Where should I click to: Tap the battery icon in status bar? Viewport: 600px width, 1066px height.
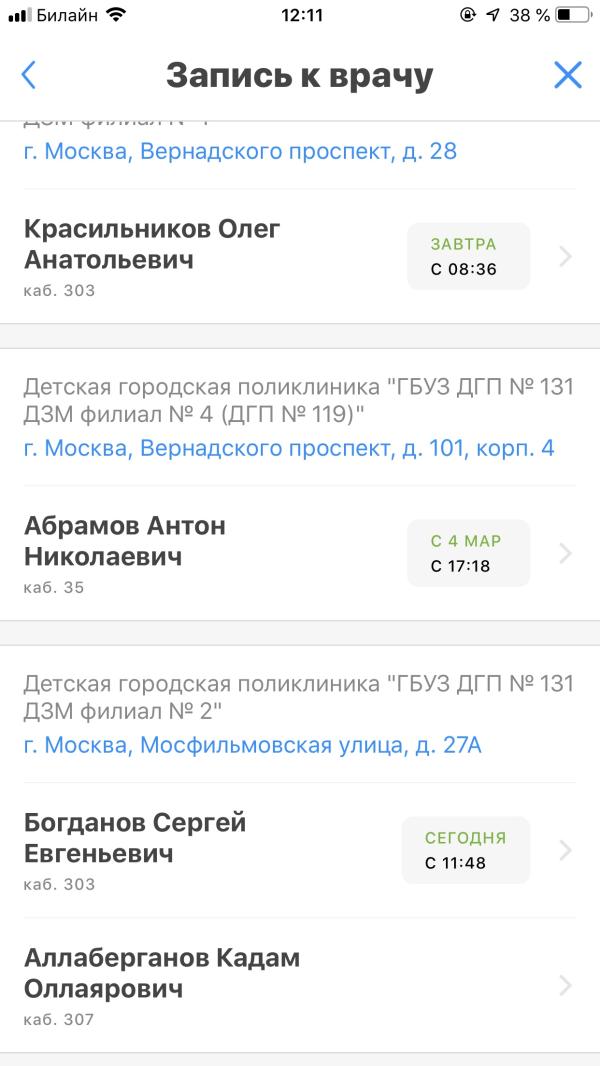pos(572,14)
